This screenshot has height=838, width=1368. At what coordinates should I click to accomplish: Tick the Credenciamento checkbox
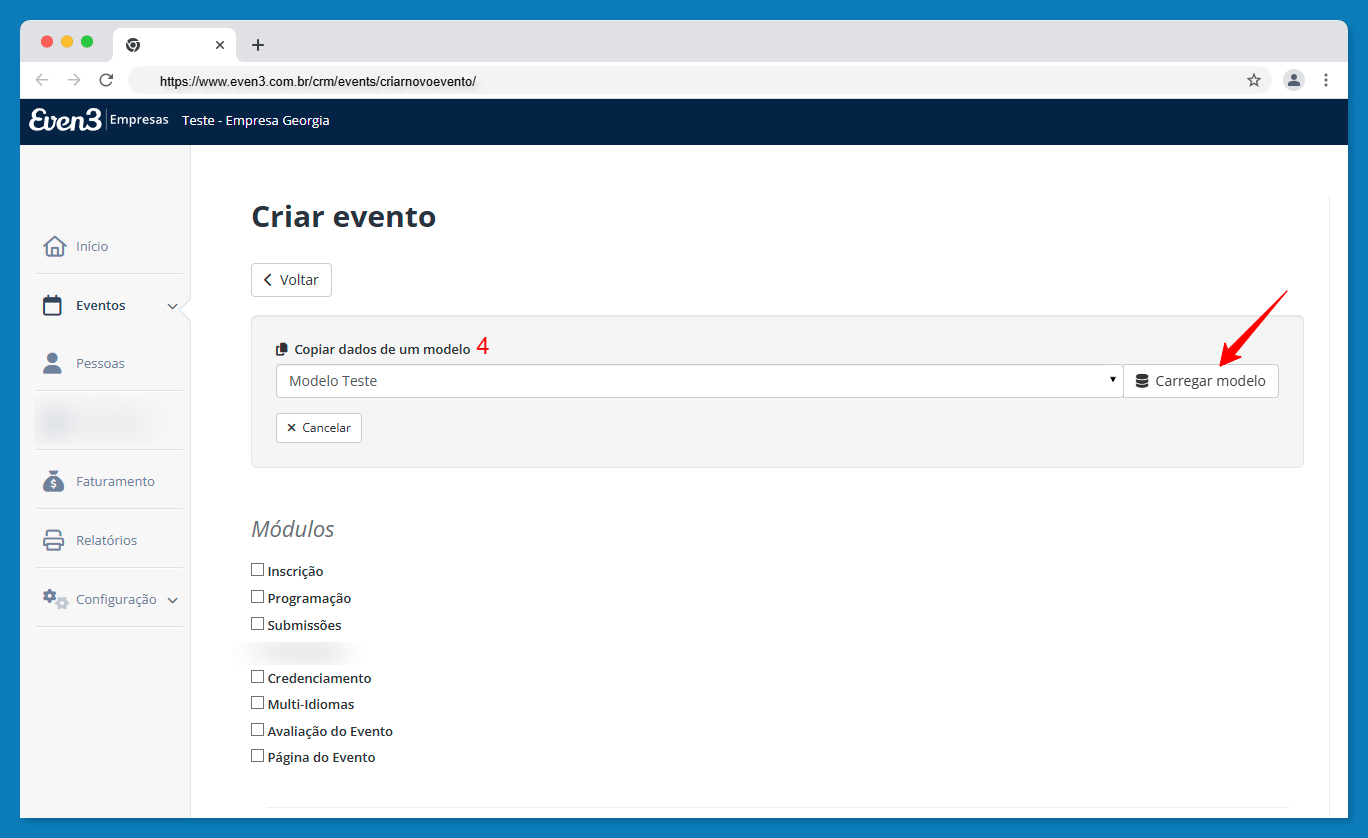click(x=258, y=677)
